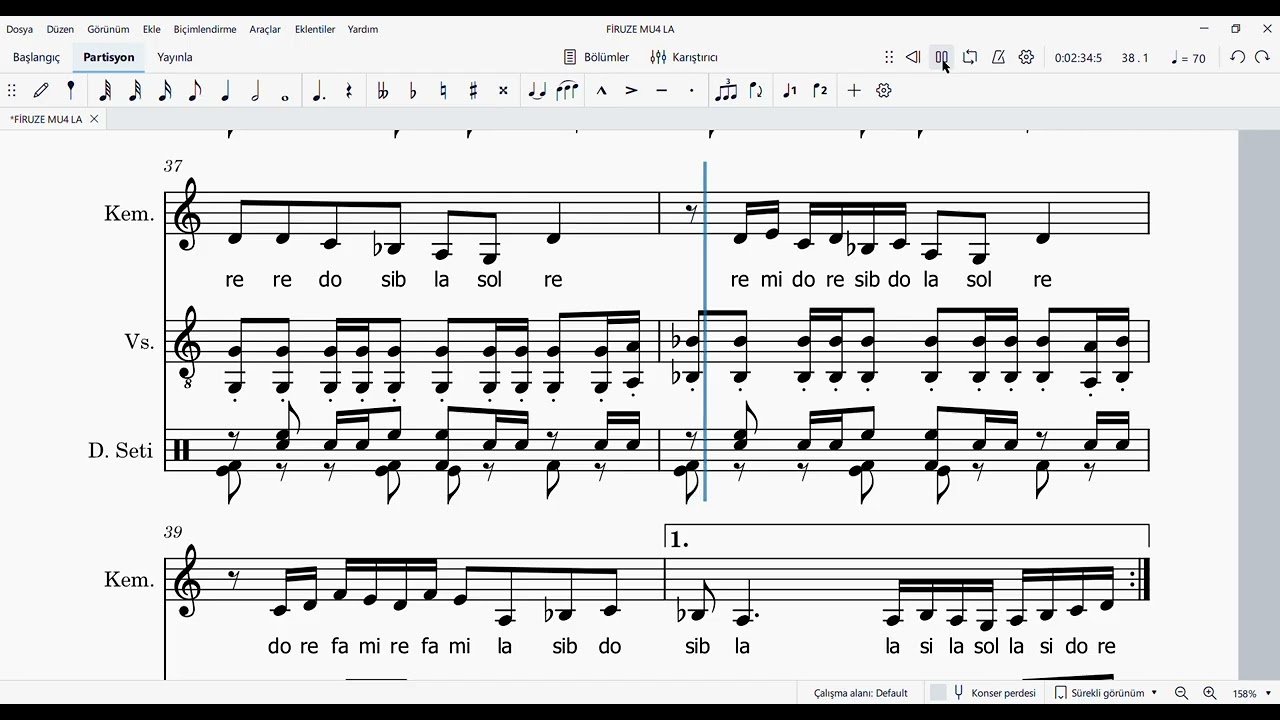Open playback settings gear
Screen dimensions: 1280x720
point(1026,57)
